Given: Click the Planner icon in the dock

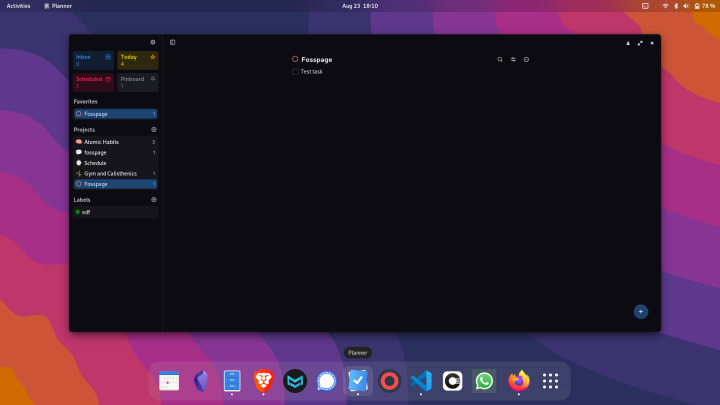Looking at the screenshot, I should [x=358, y=381].
